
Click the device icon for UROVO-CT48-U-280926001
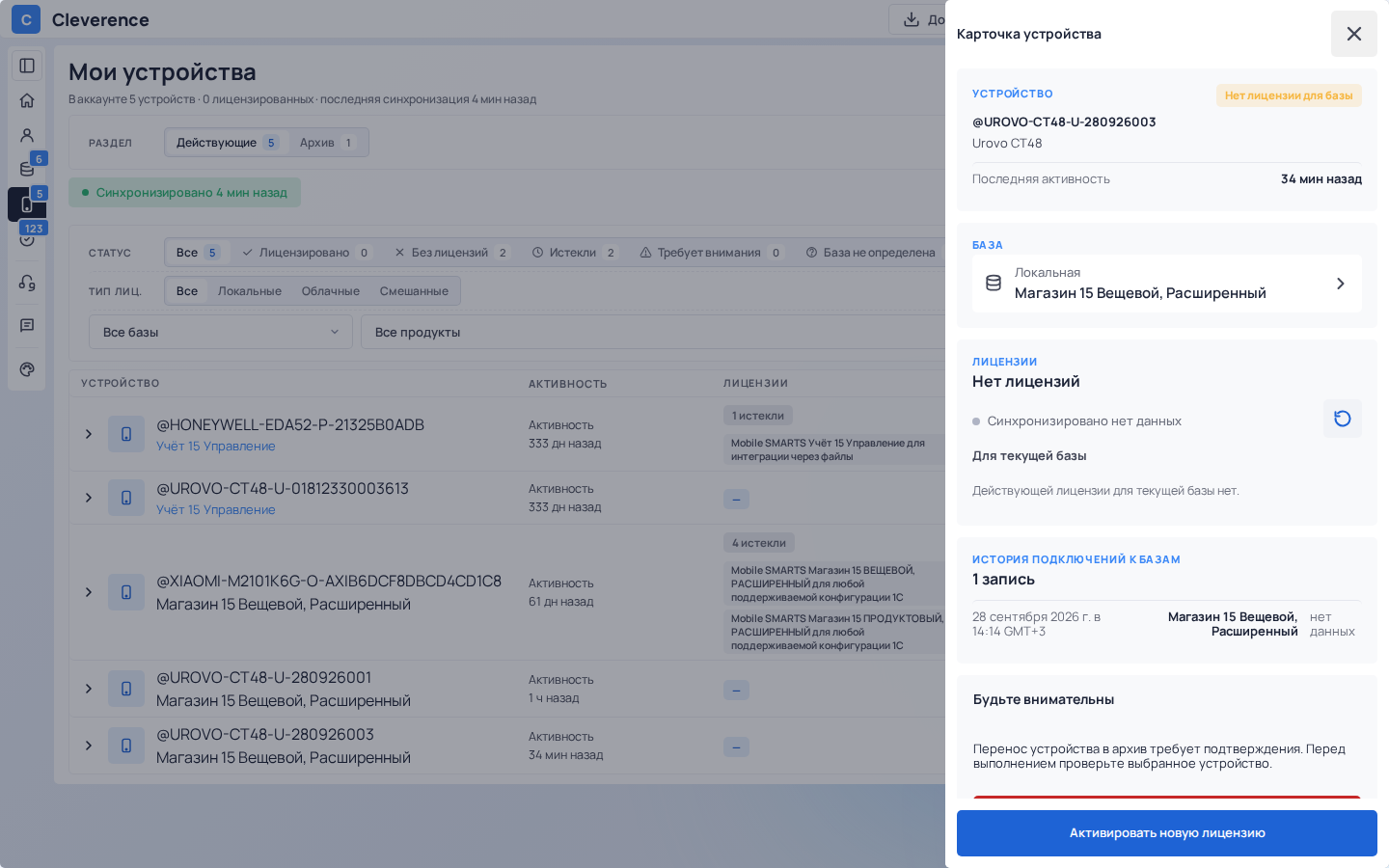click(x=126, y=689)
